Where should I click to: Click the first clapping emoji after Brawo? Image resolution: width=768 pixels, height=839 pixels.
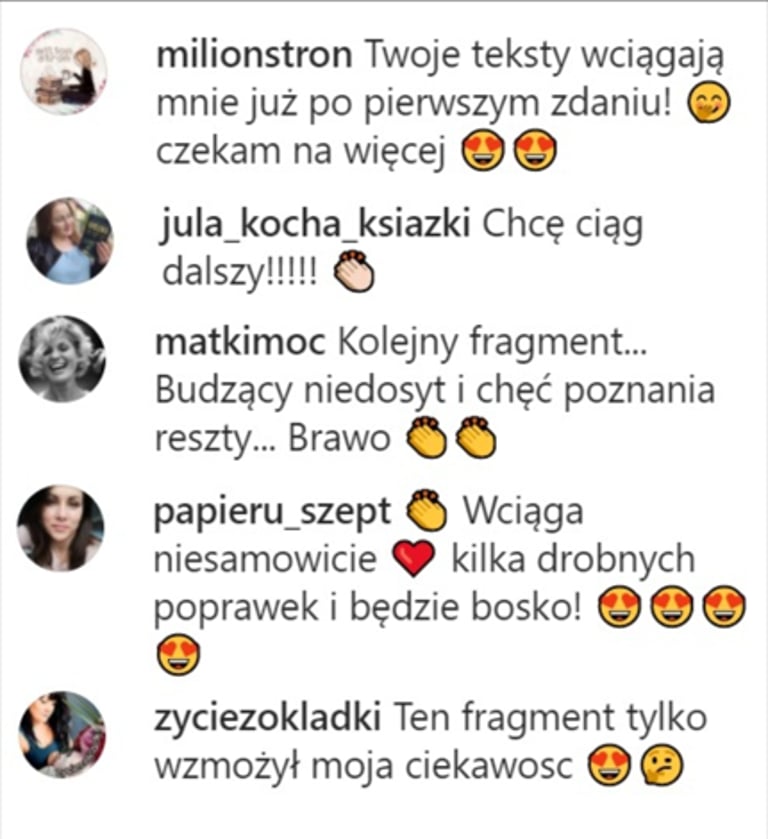427,437
